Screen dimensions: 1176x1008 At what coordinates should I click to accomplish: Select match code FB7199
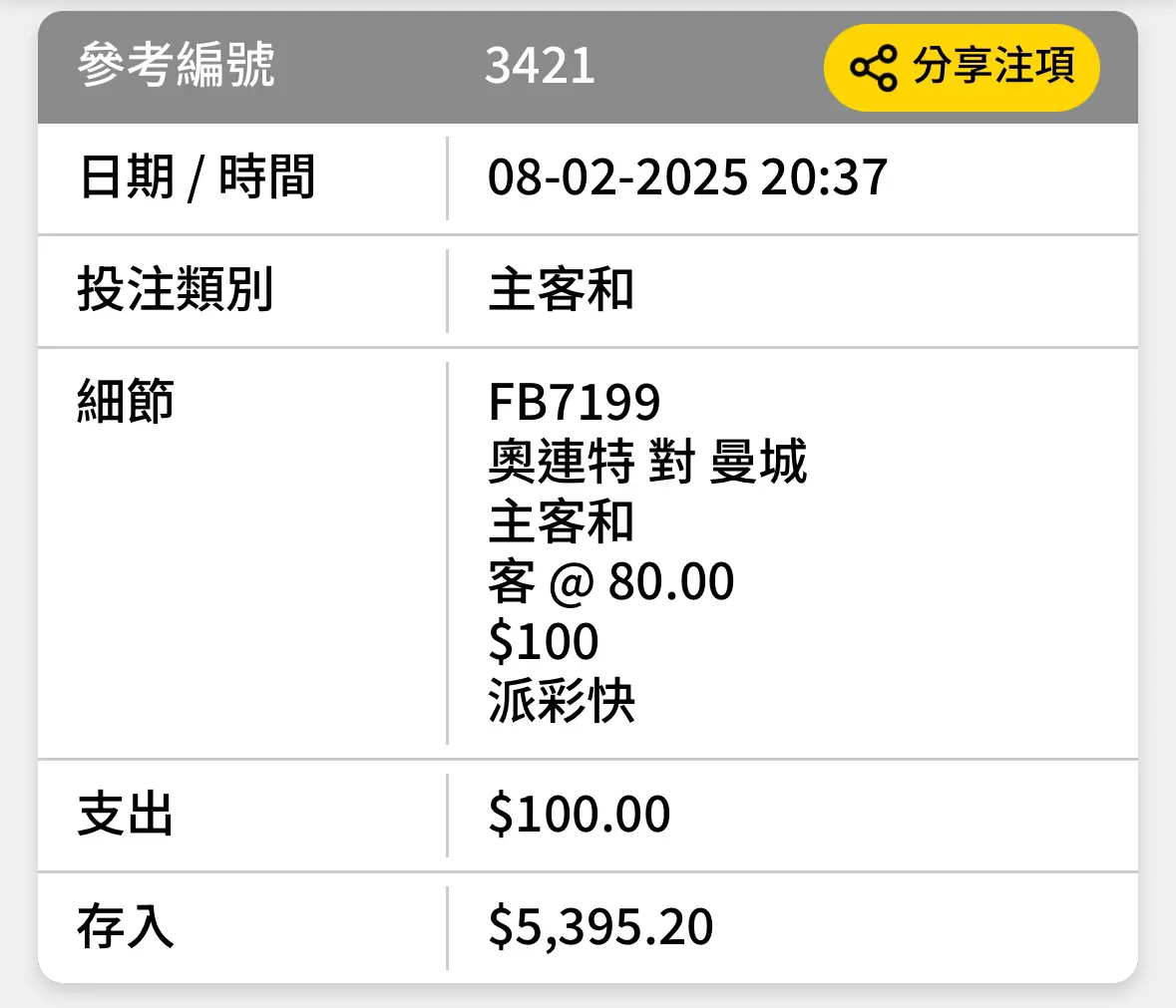coord(575,403)
